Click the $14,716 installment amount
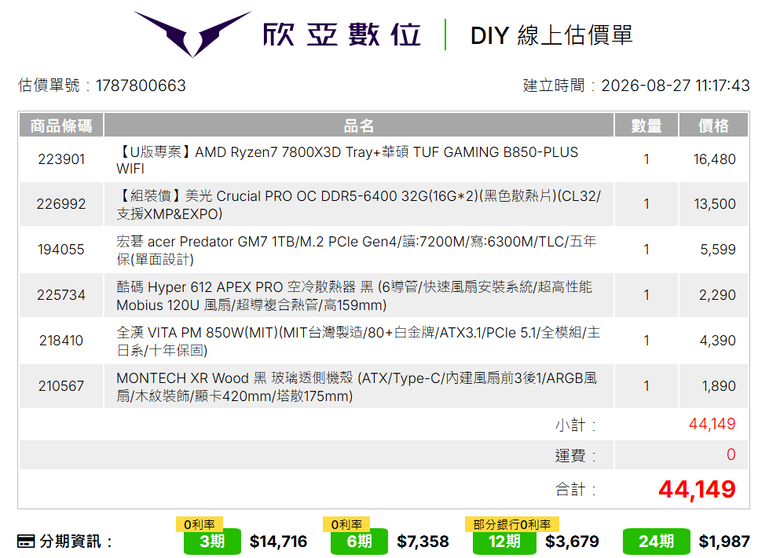Viewport: 780px width, 558px height. 279,541
